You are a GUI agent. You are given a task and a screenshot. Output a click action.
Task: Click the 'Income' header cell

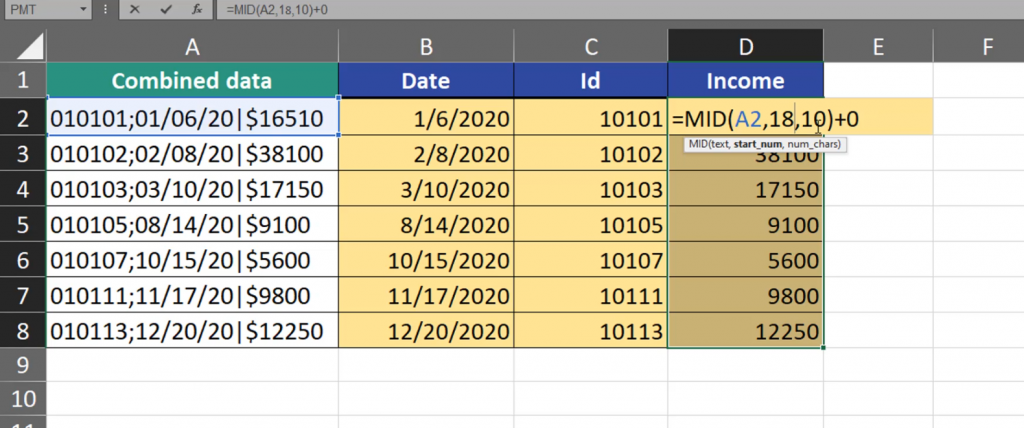[746, 81]
